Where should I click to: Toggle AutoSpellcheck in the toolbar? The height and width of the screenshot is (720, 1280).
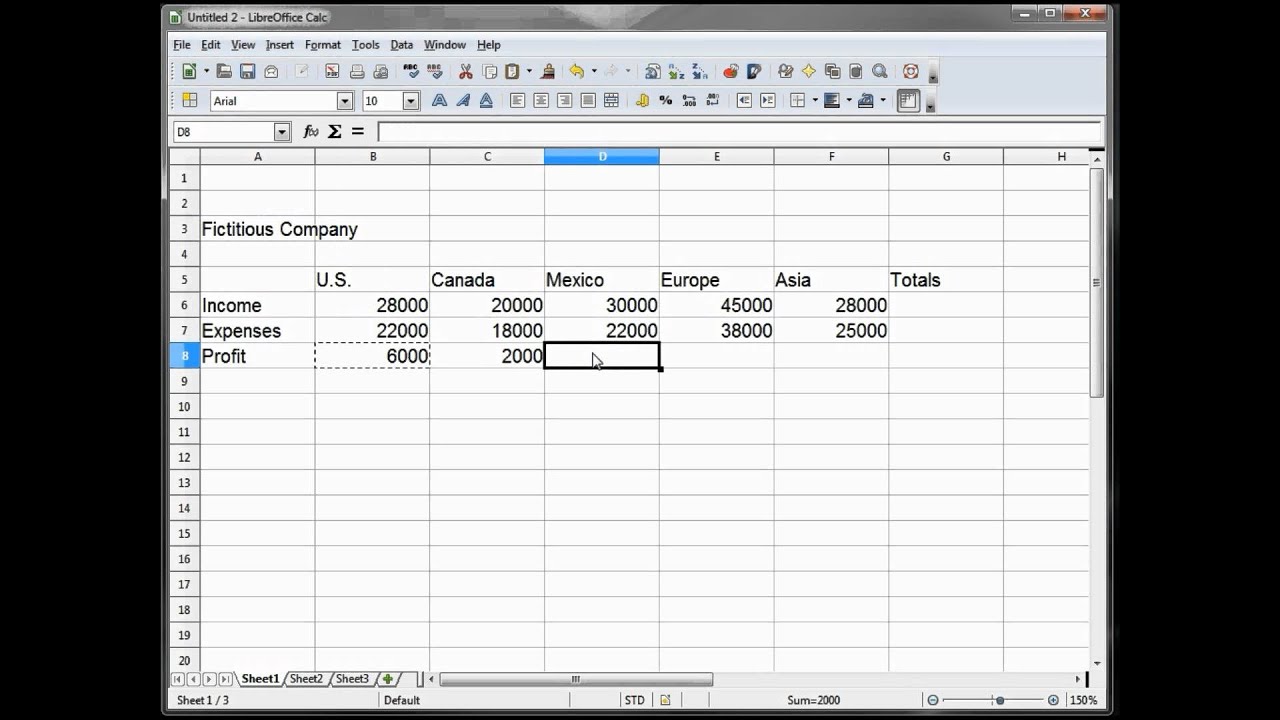click(x=435, y=72)
